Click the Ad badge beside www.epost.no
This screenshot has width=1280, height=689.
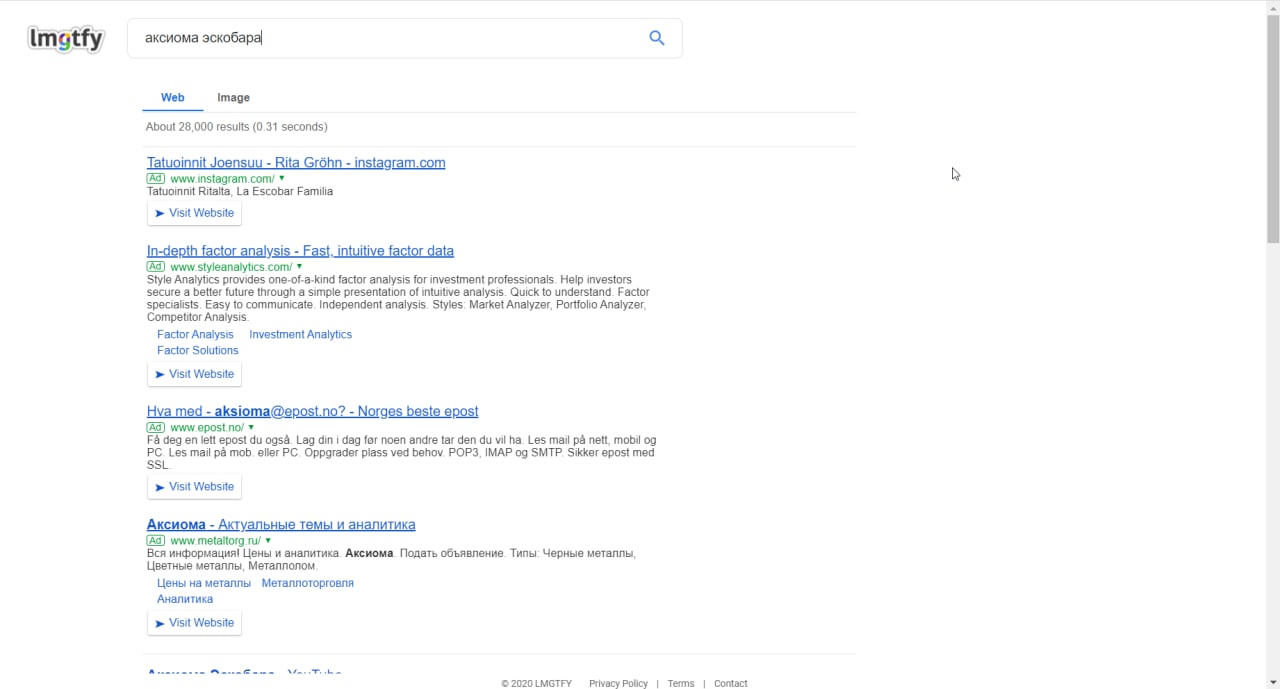(x=156, y=428)
